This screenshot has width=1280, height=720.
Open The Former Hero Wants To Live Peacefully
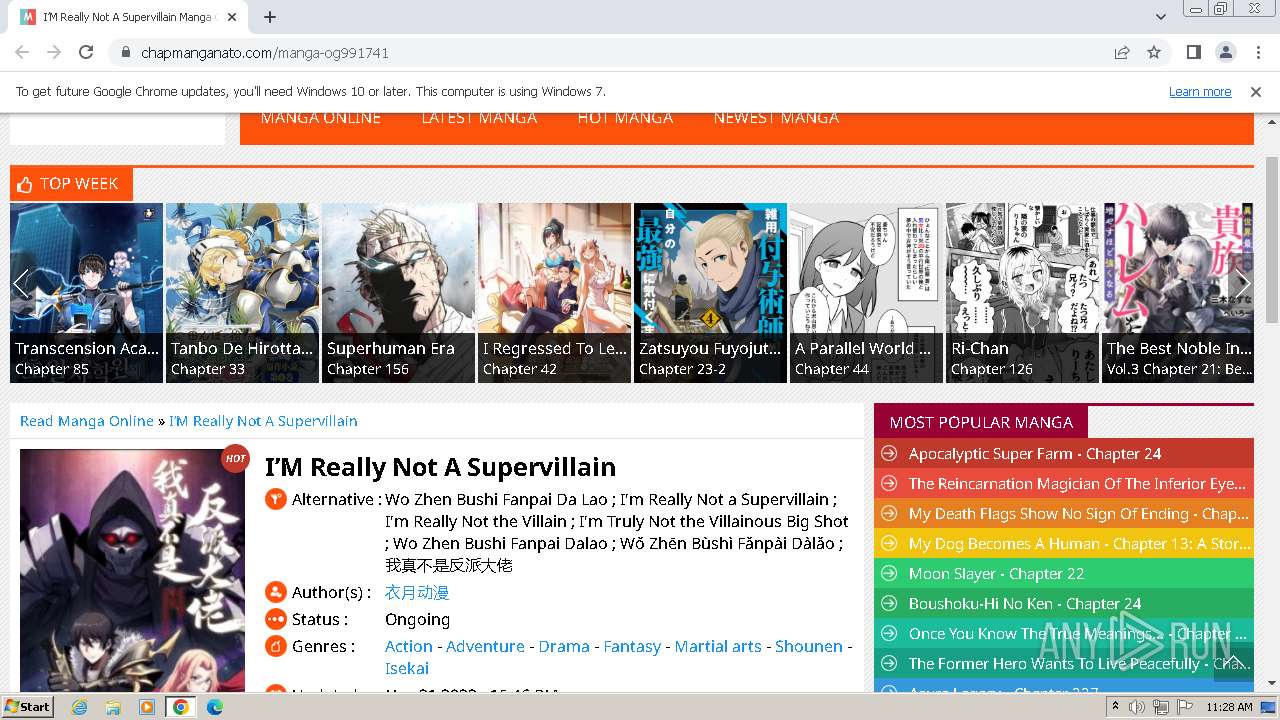(1078, 664)
